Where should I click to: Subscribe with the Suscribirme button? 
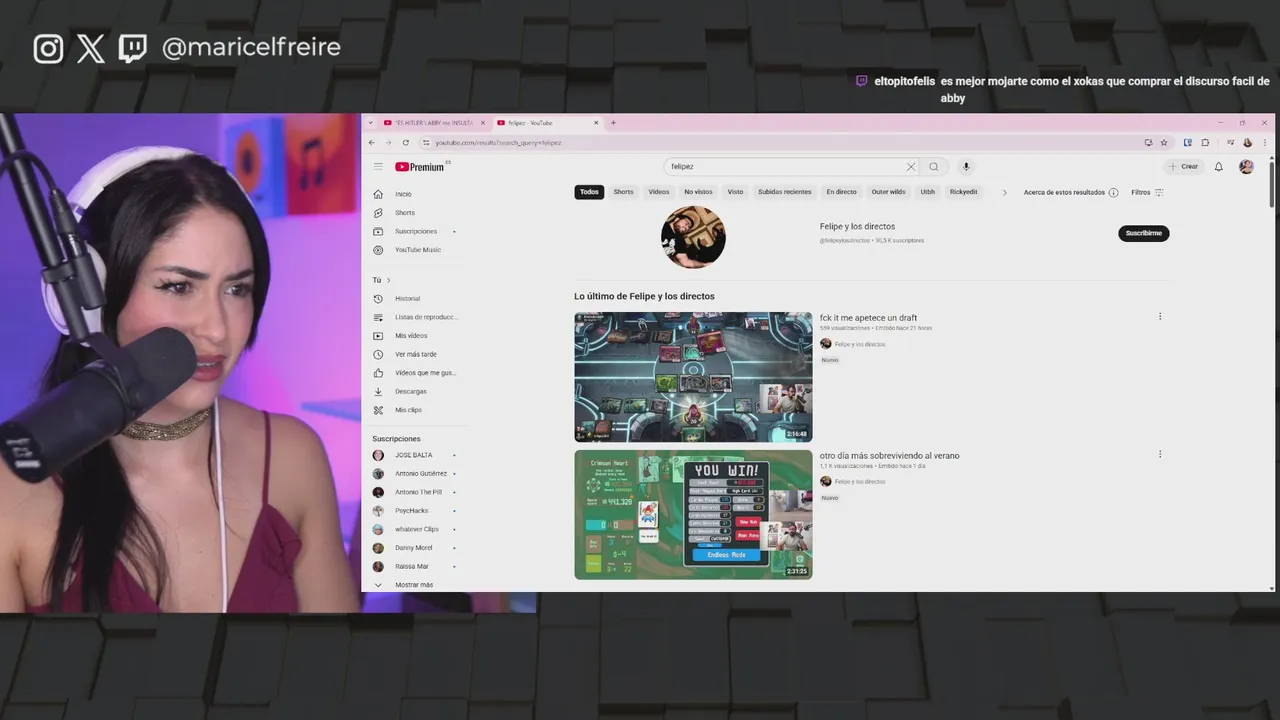click(1144, 233)
